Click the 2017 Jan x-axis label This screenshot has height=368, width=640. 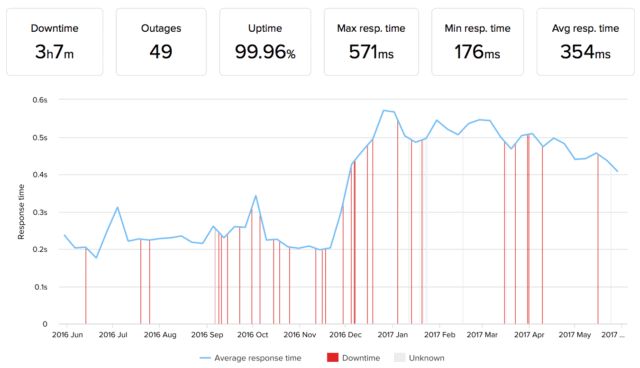coord(393,335)
